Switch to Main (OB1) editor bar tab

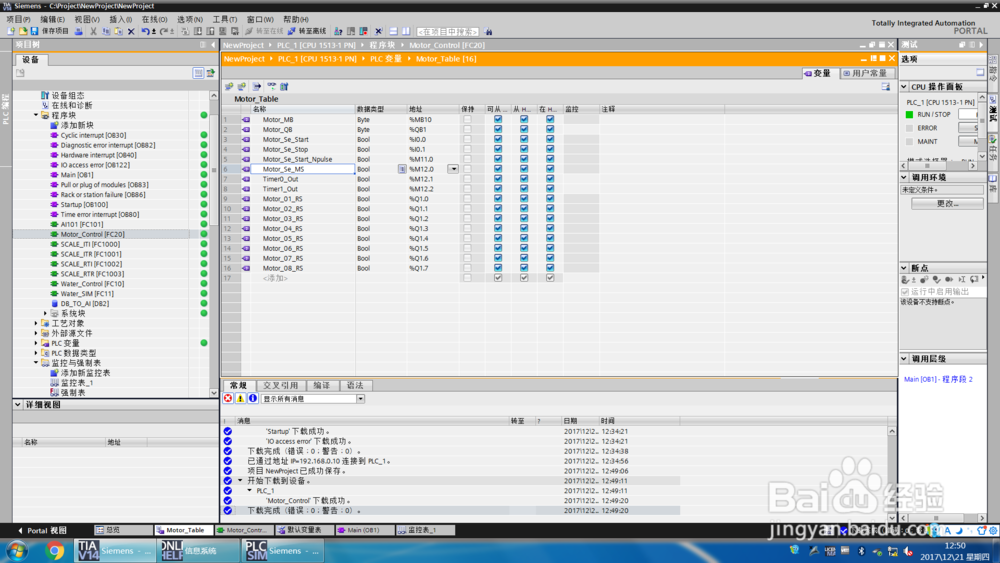point(363,530)
